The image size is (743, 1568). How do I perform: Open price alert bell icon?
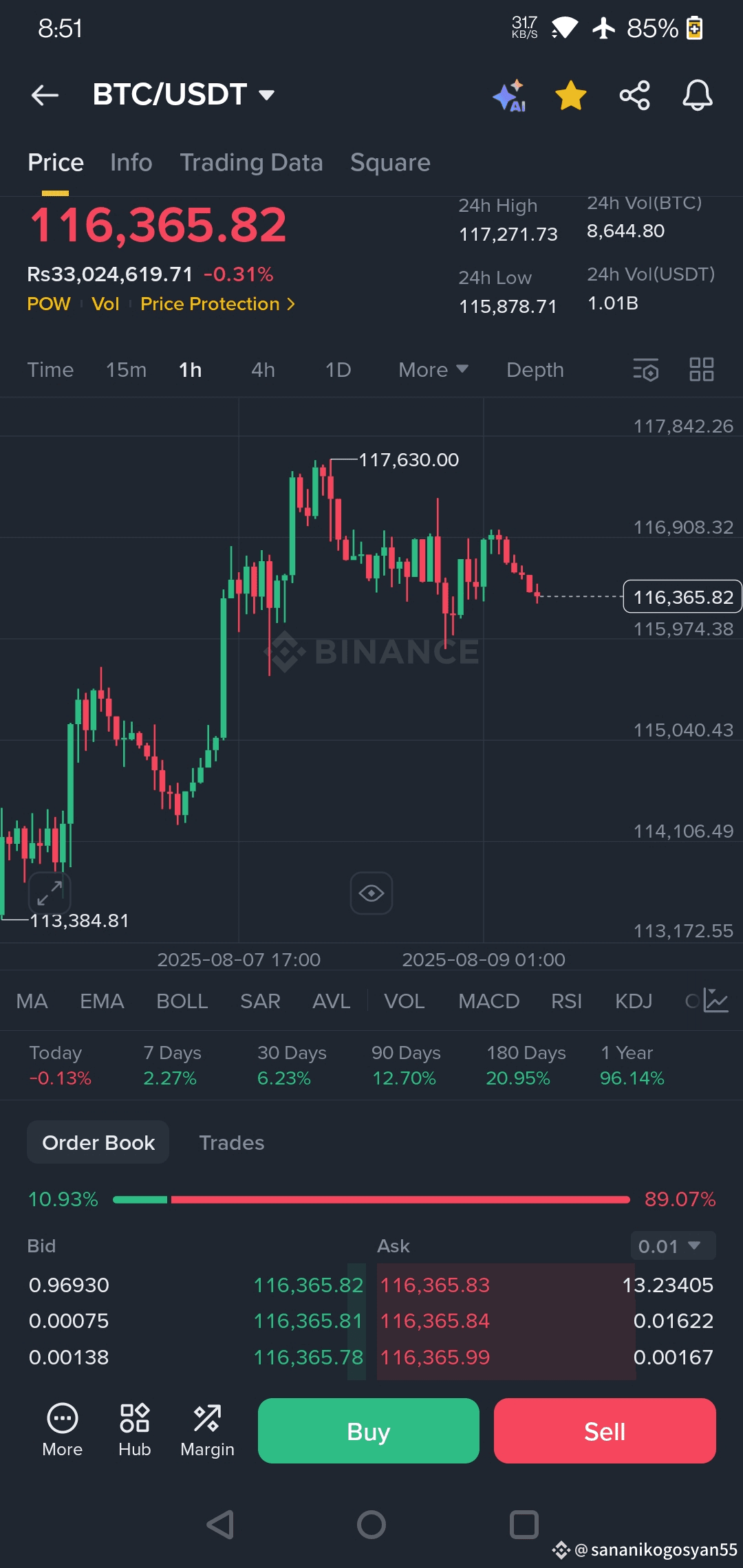[x=697, y=95]
